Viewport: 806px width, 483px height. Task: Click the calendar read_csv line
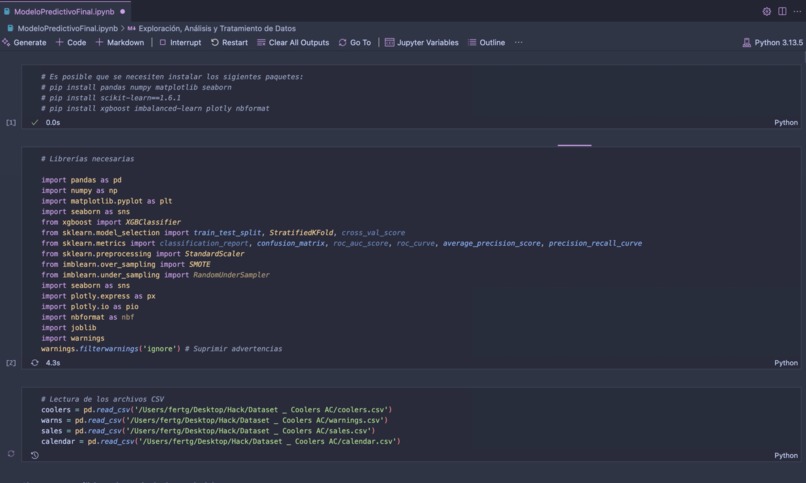point(221,441)
